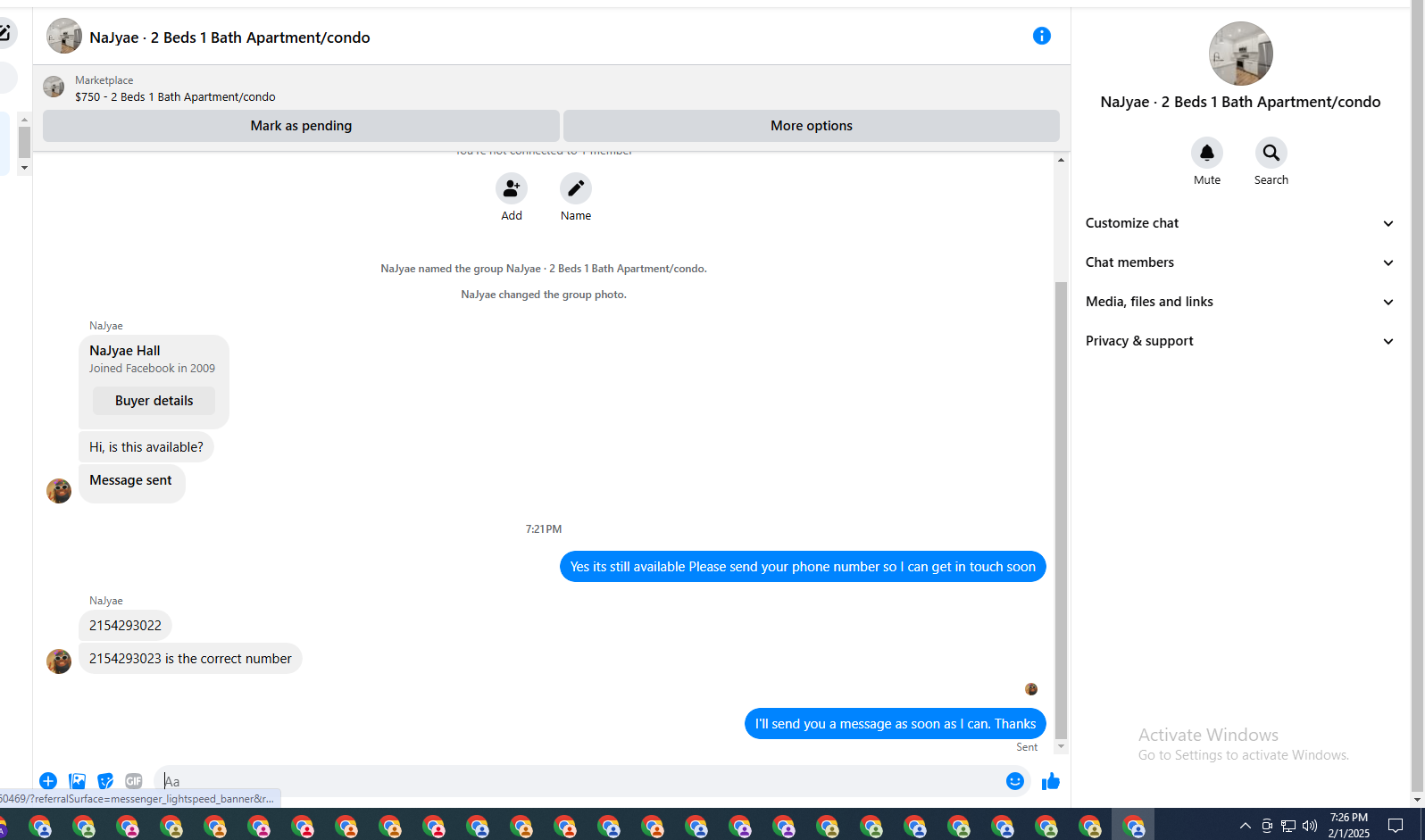Click NaJyae's avatar beside correct number message

point(59,661)
